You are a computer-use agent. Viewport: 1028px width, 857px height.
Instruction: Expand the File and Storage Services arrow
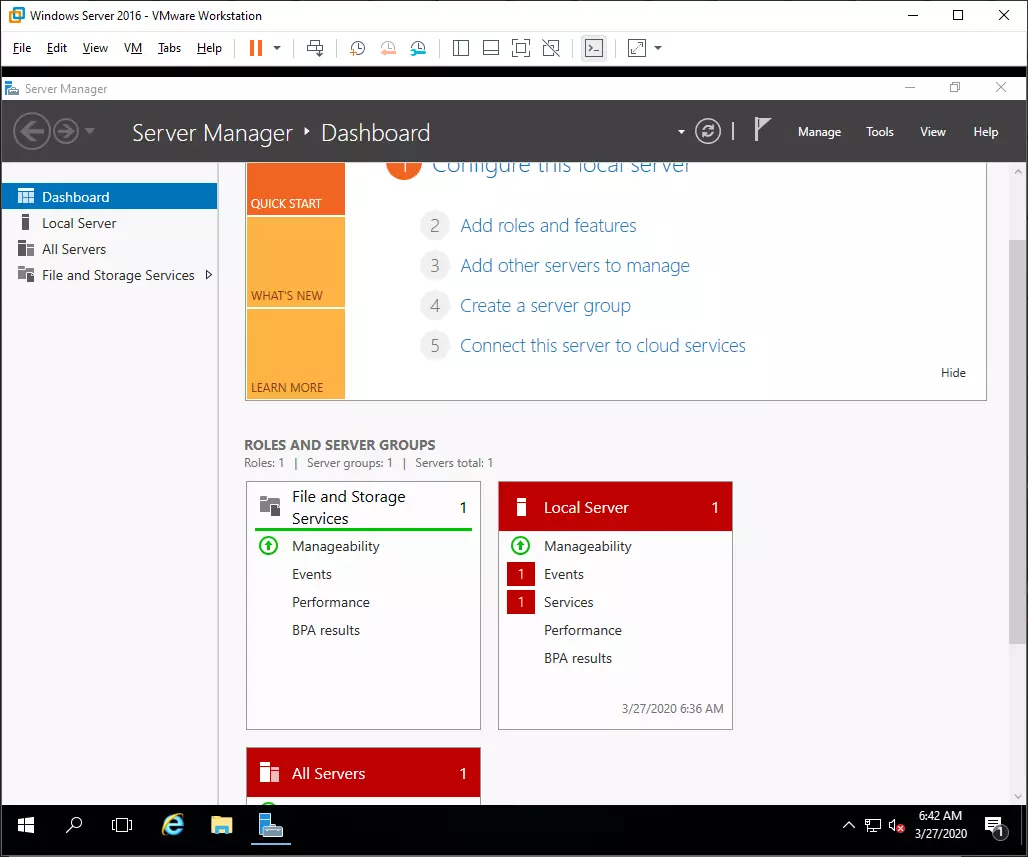(x=208, y=275)
